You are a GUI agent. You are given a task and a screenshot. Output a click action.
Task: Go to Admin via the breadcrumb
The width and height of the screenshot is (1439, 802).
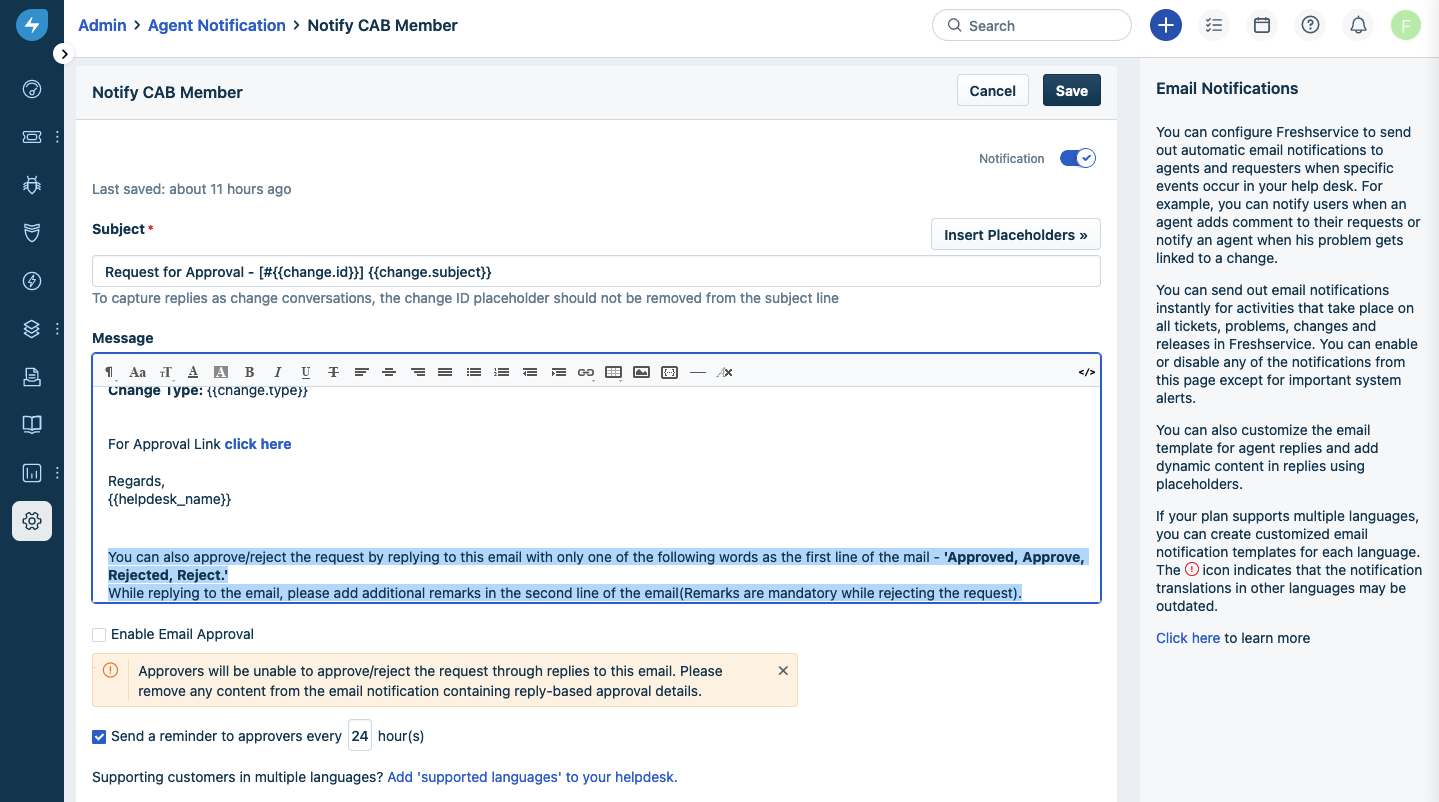pyautogui.click(x=102, y=25)
